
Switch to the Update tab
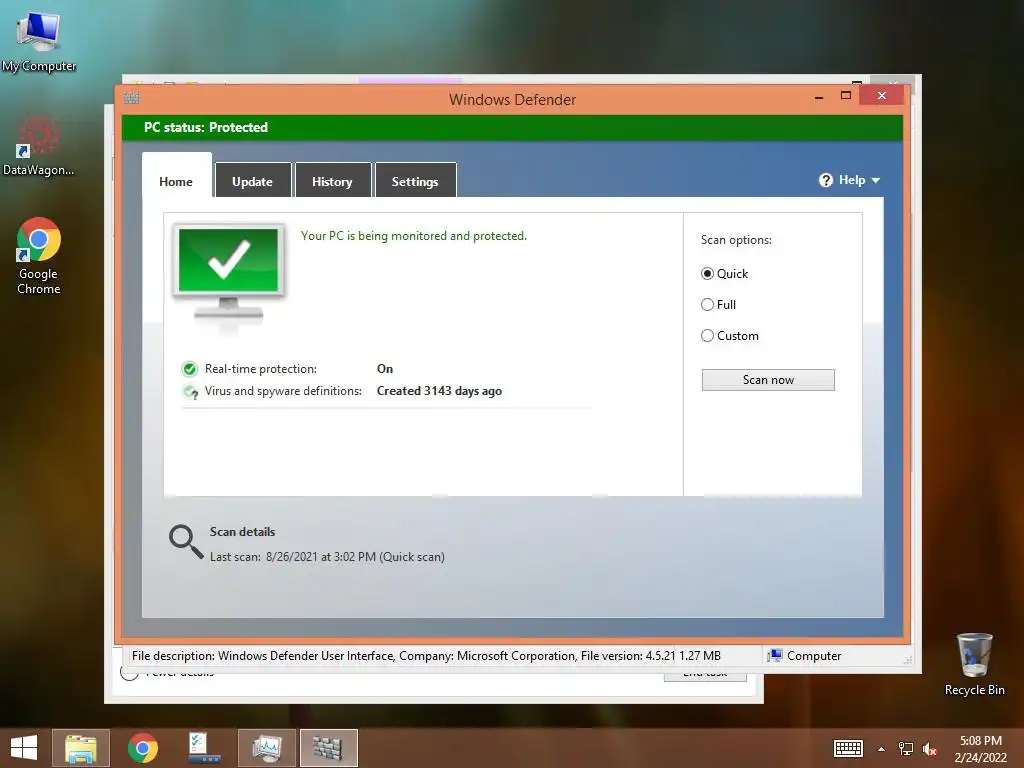coord(253,180)
